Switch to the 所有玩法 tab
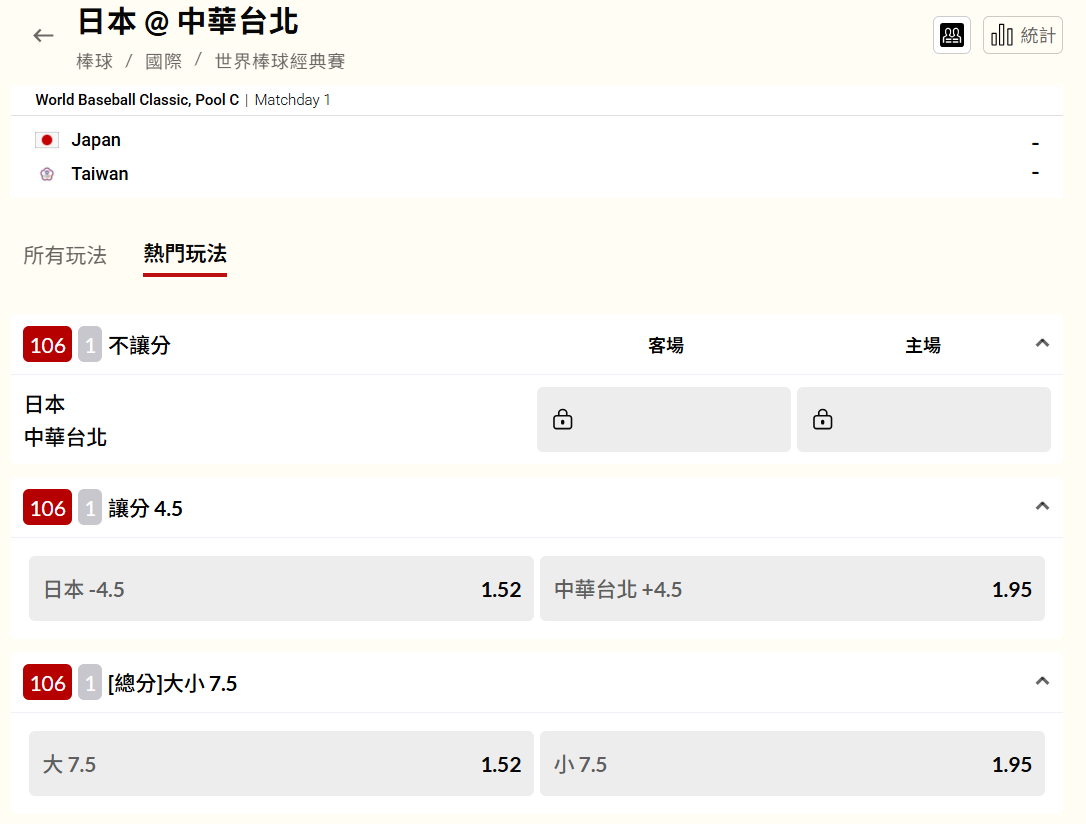The image size is (1086, 824). pos(65,255)
